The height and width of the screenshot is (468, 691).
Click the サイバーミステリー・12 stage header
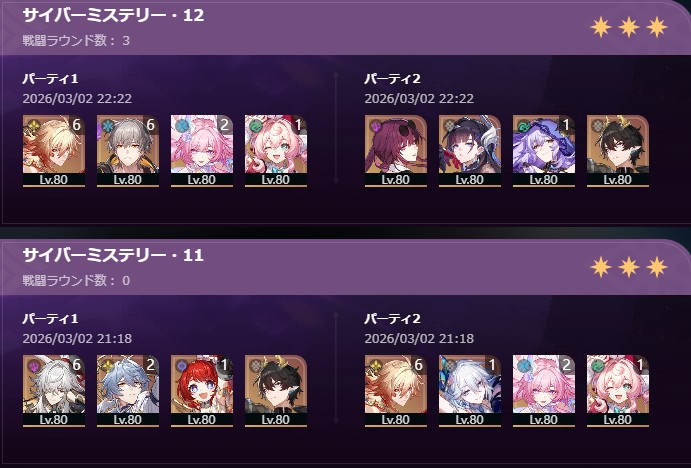point(113,15)
